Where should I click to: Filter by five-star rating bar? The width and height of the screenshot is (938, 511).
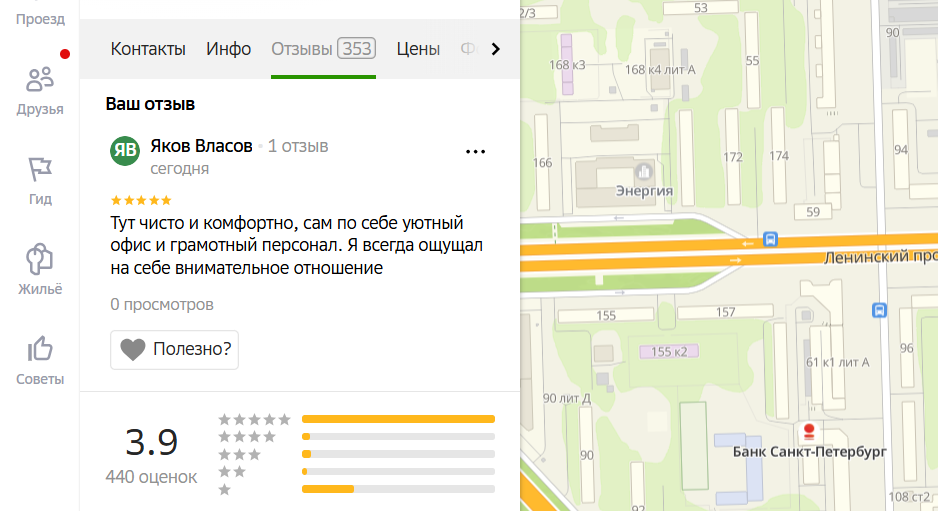click(x=398, y=419)
